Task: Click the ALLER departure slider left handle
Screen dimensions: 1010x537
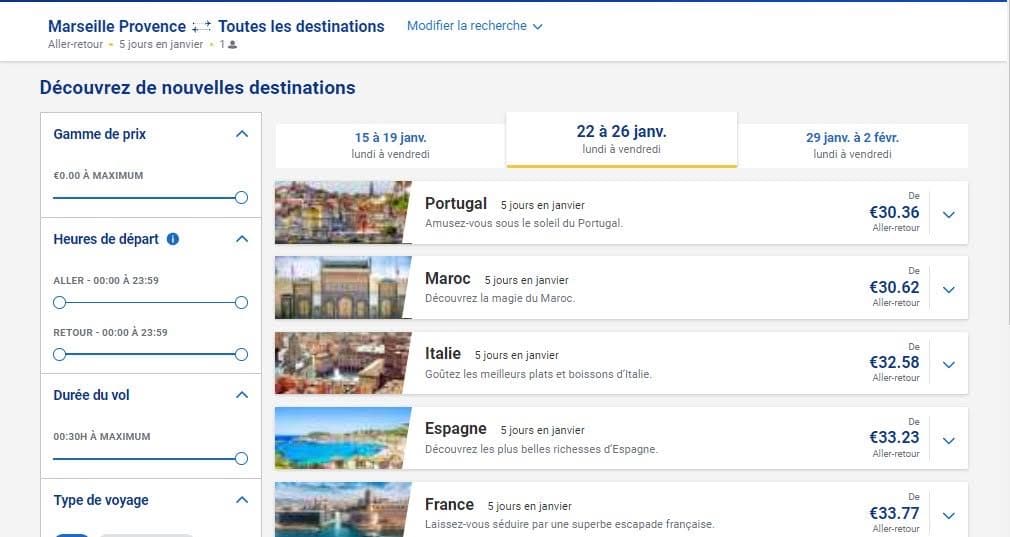Action: coord(60,302)
